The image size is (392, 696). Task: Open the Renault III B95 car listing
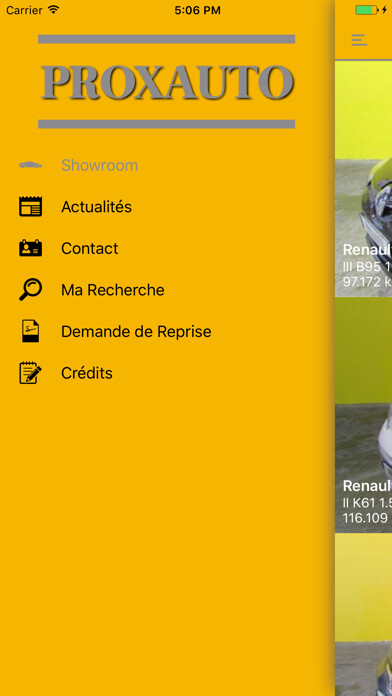[364, 178]
